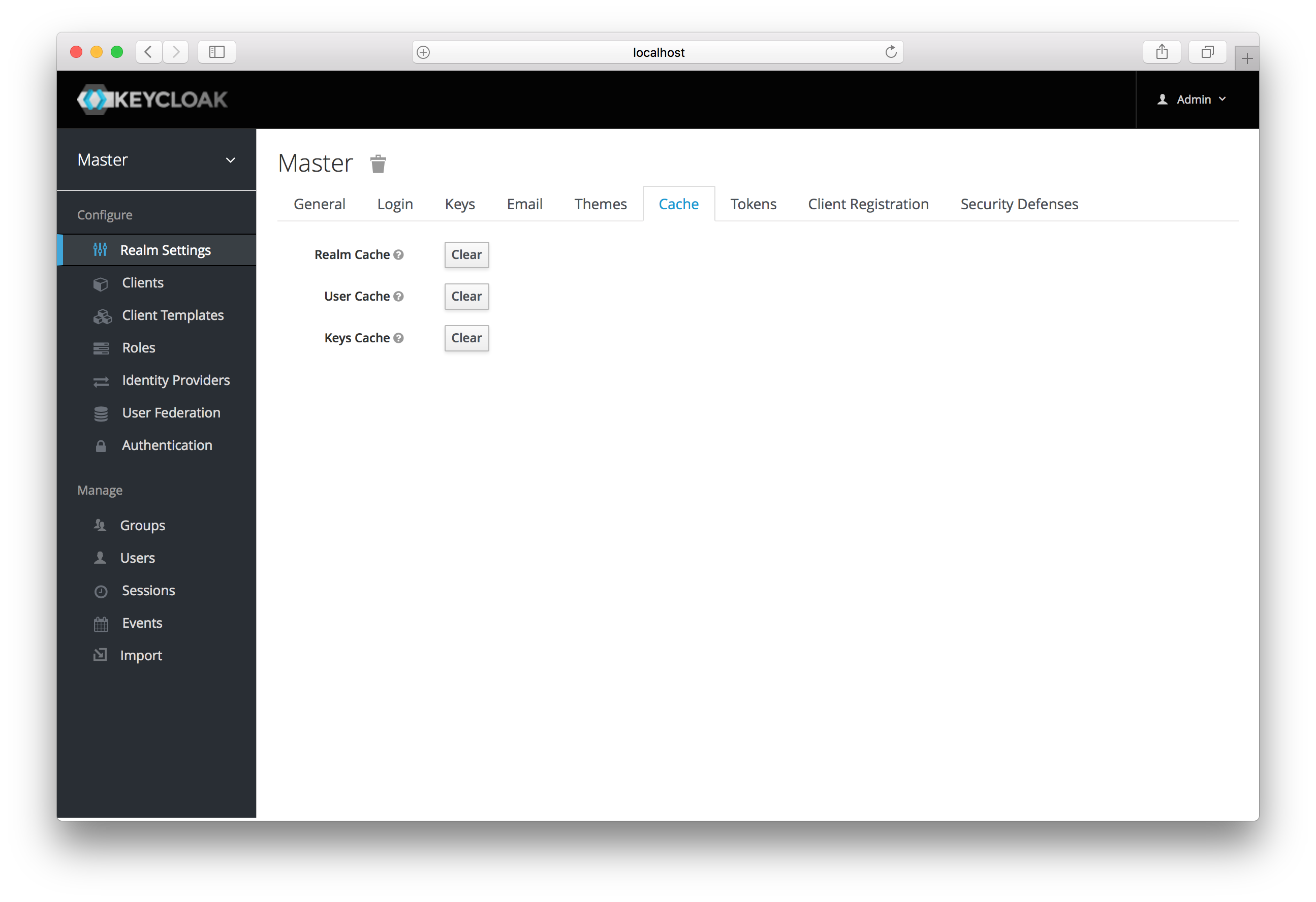Image resolution: width=1316 pixels, height=902 pixels.
Task: Click the User Federation sidebar icon
Action: pos(100,413)
